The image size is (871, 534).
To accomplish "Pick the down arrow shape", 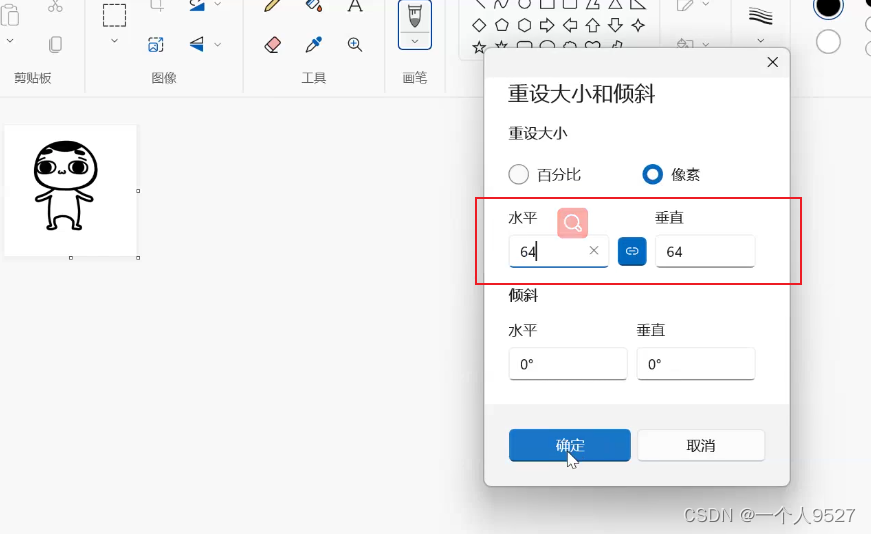I will [x=615, y=25].
